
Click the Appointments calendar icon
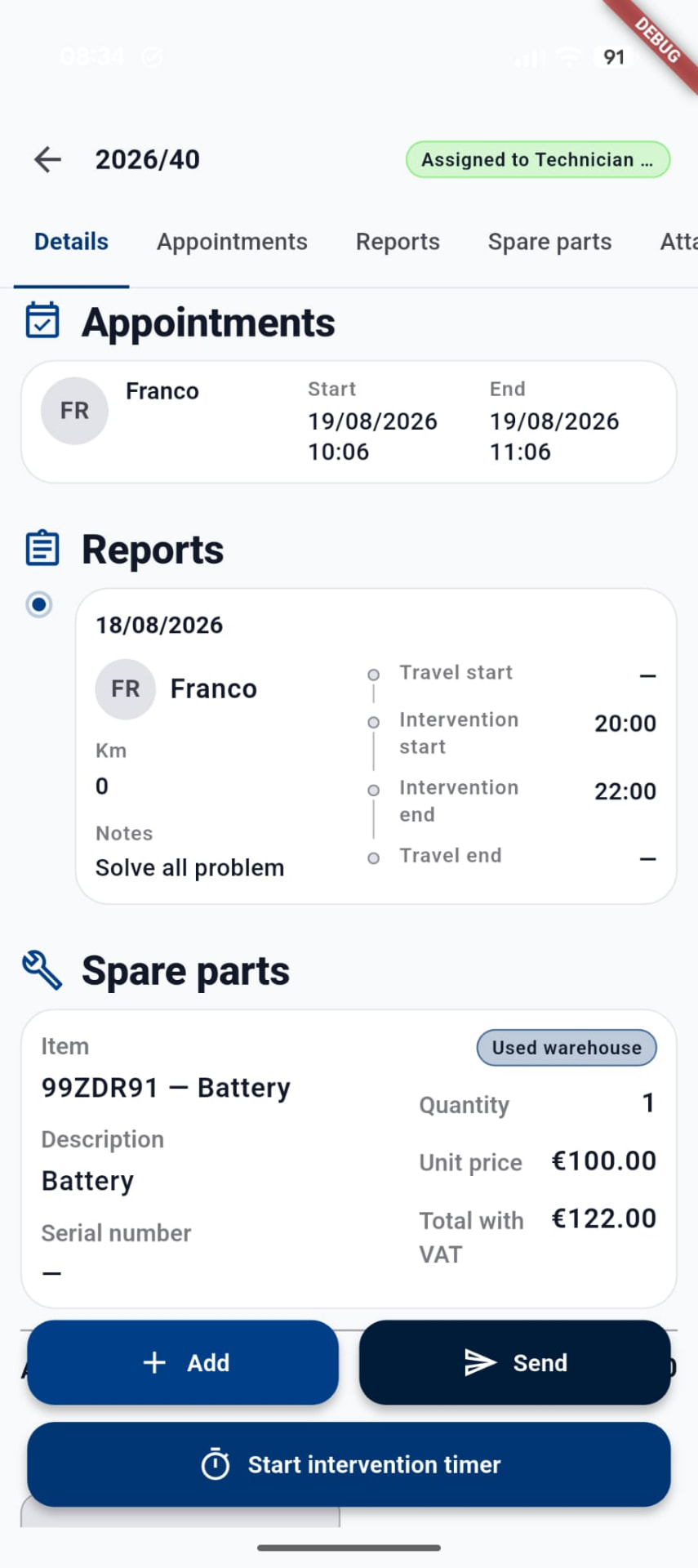[42, 320]
